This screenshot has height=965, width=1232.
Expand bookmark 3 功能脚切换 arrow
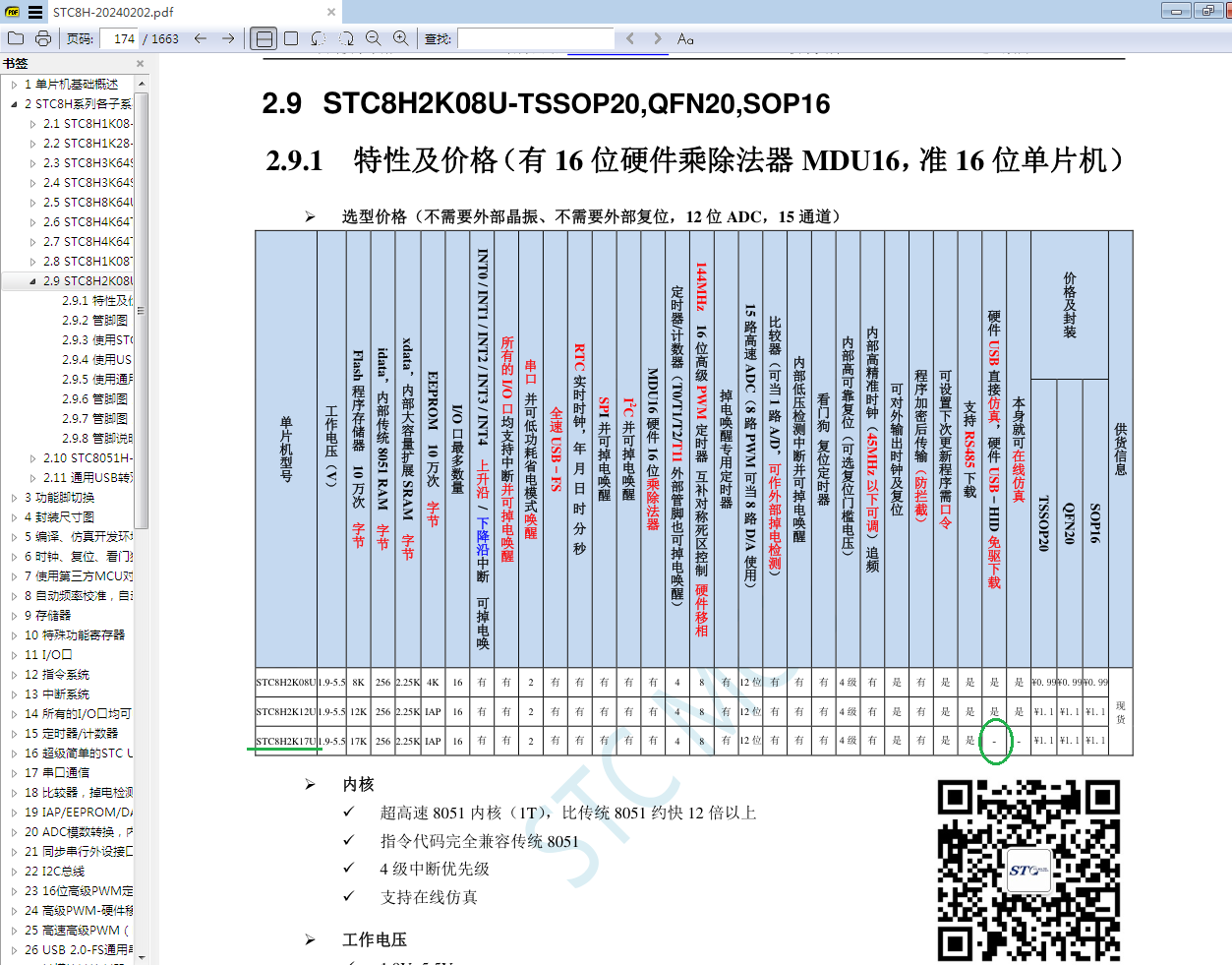(14, 498)
